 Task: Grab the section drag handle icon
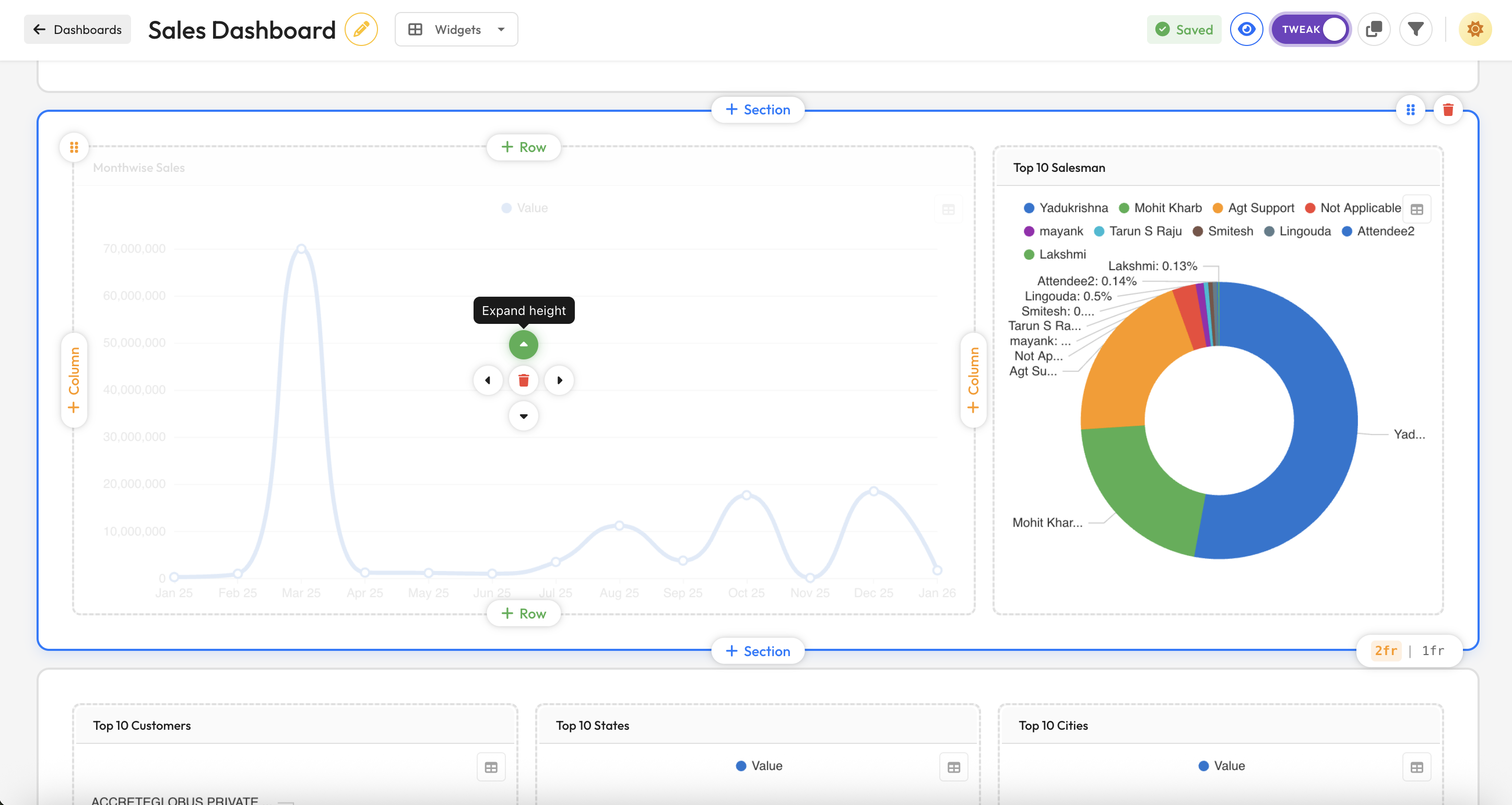pos(1411,109)
